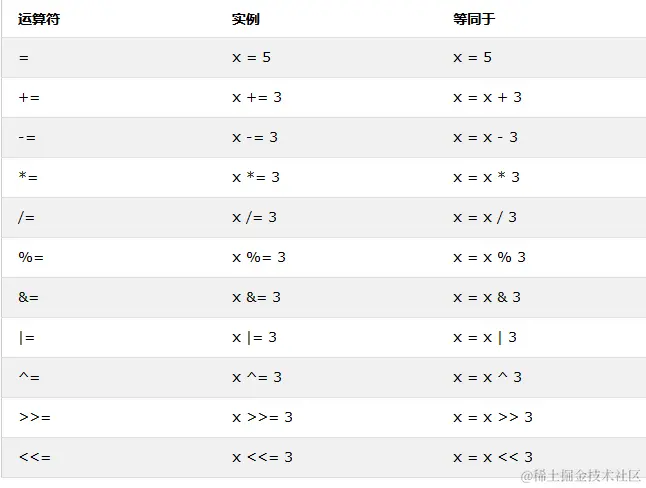This screenshot has width=646, height=488.
Task: Click the equivalent x = x ^ 3
Action: pyautogui.click(x=487, y=377)
